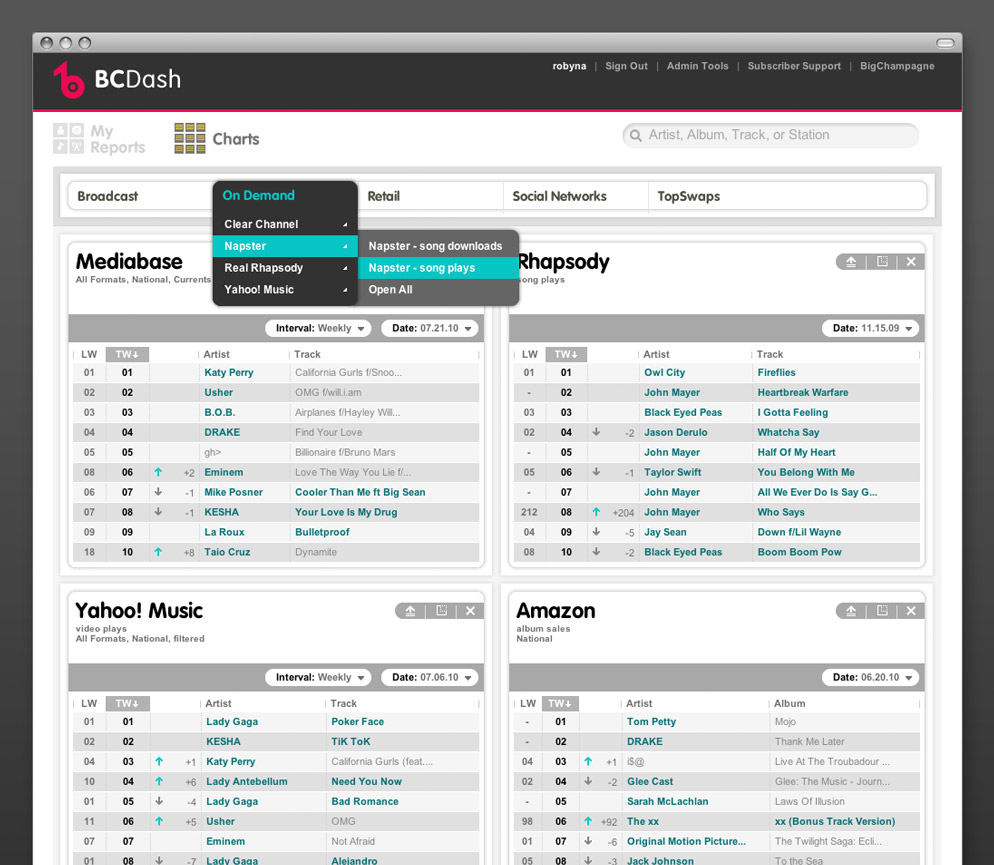This screenshot has height=865, width=994.
Task: Click up arrow icon in Eminem row
Action: [158, 472]
